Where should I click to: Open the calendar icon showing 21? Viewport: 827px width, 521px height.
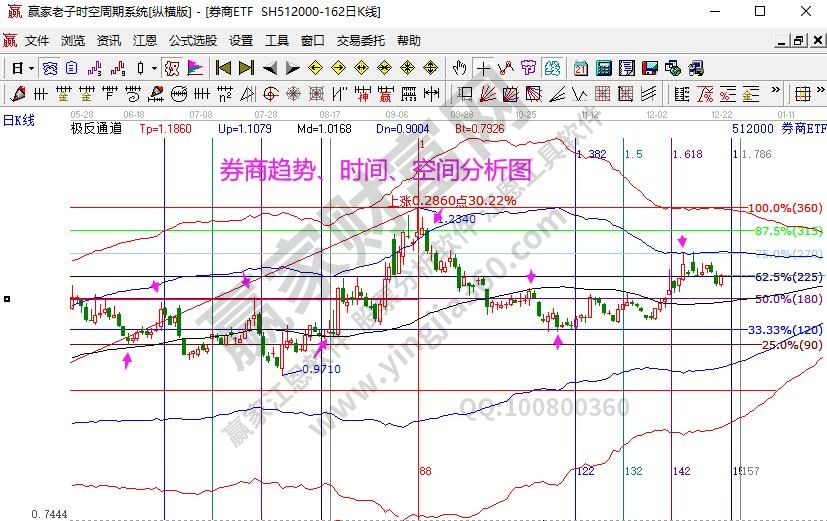(x=581, y=68)
